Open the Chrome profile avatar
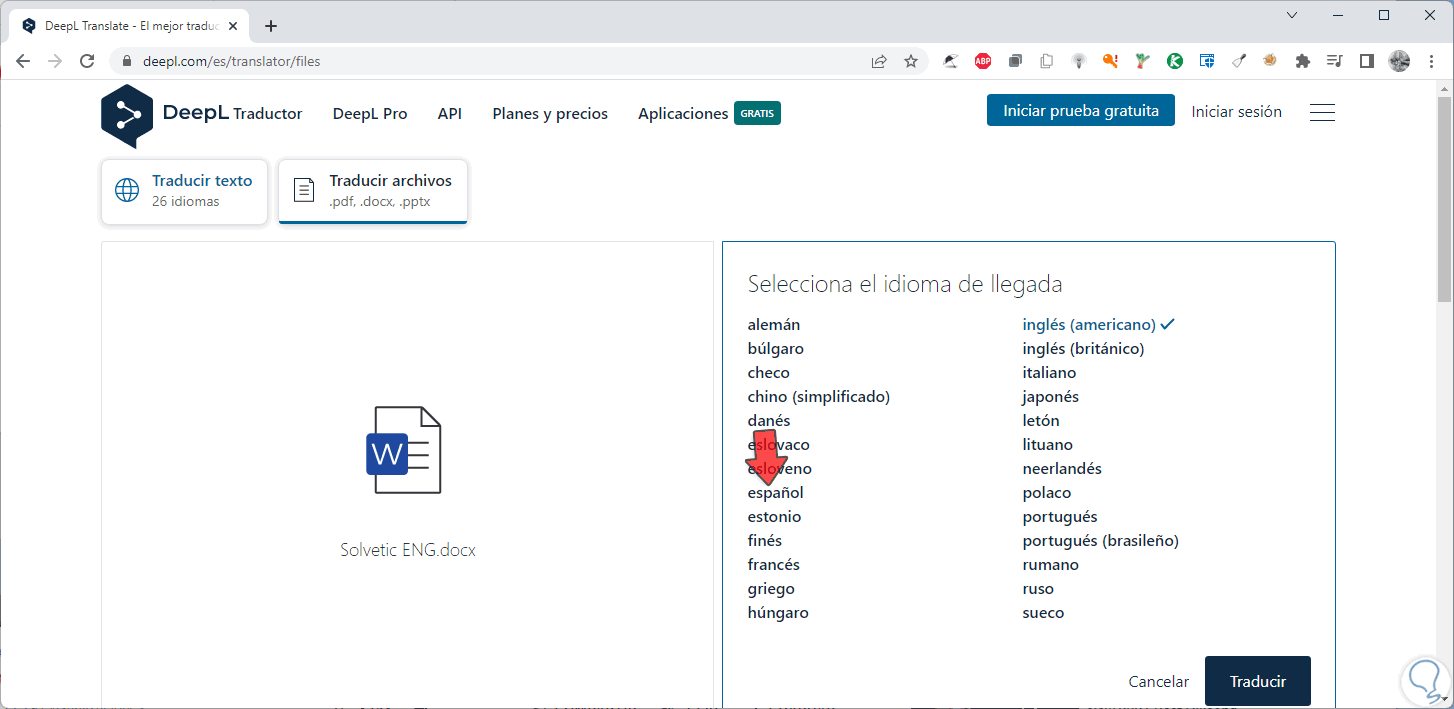Screen dimensions: 1454x709 (1399, 61)
